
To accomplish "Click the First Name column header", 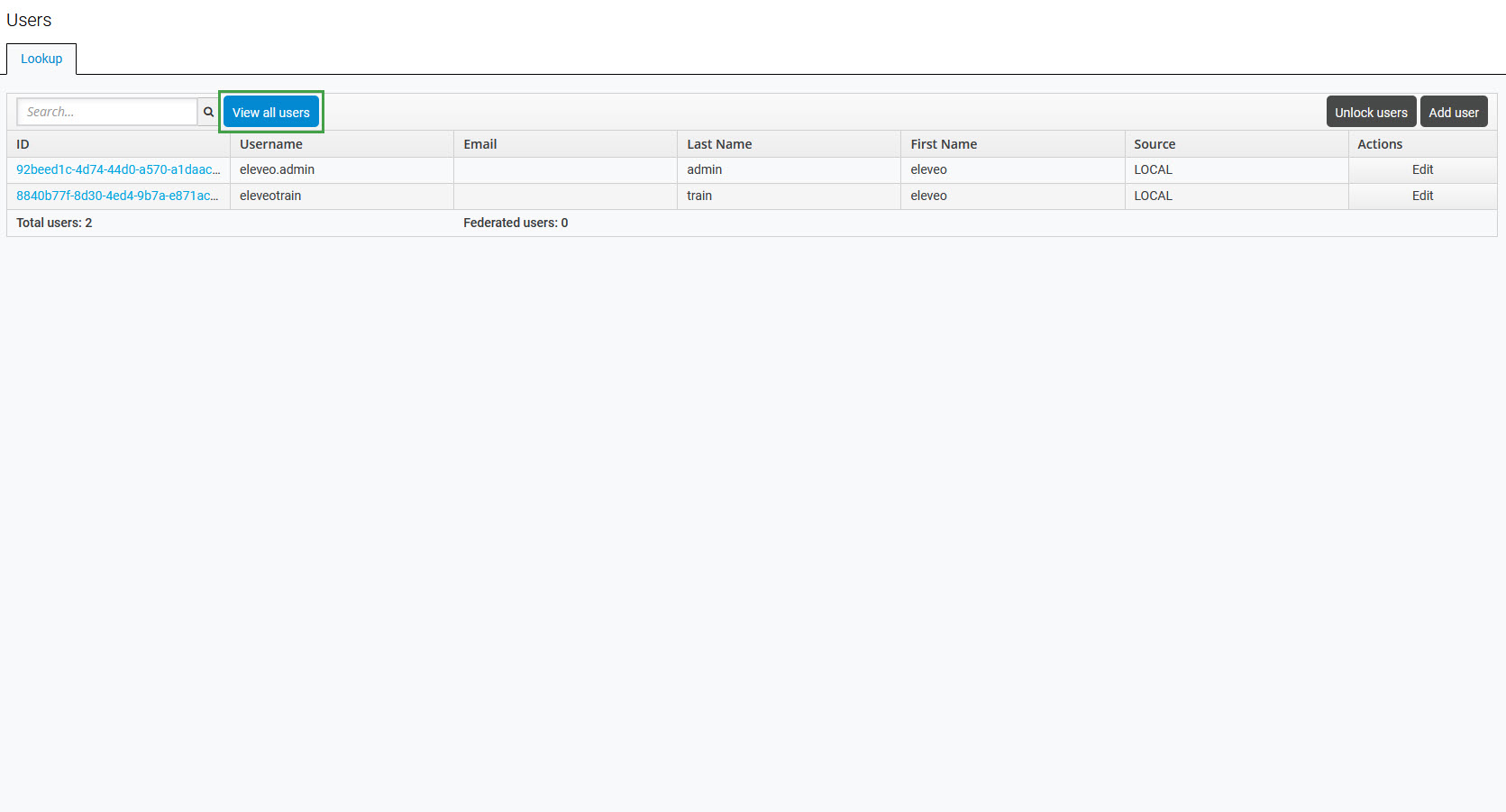I will pos(944,144).
